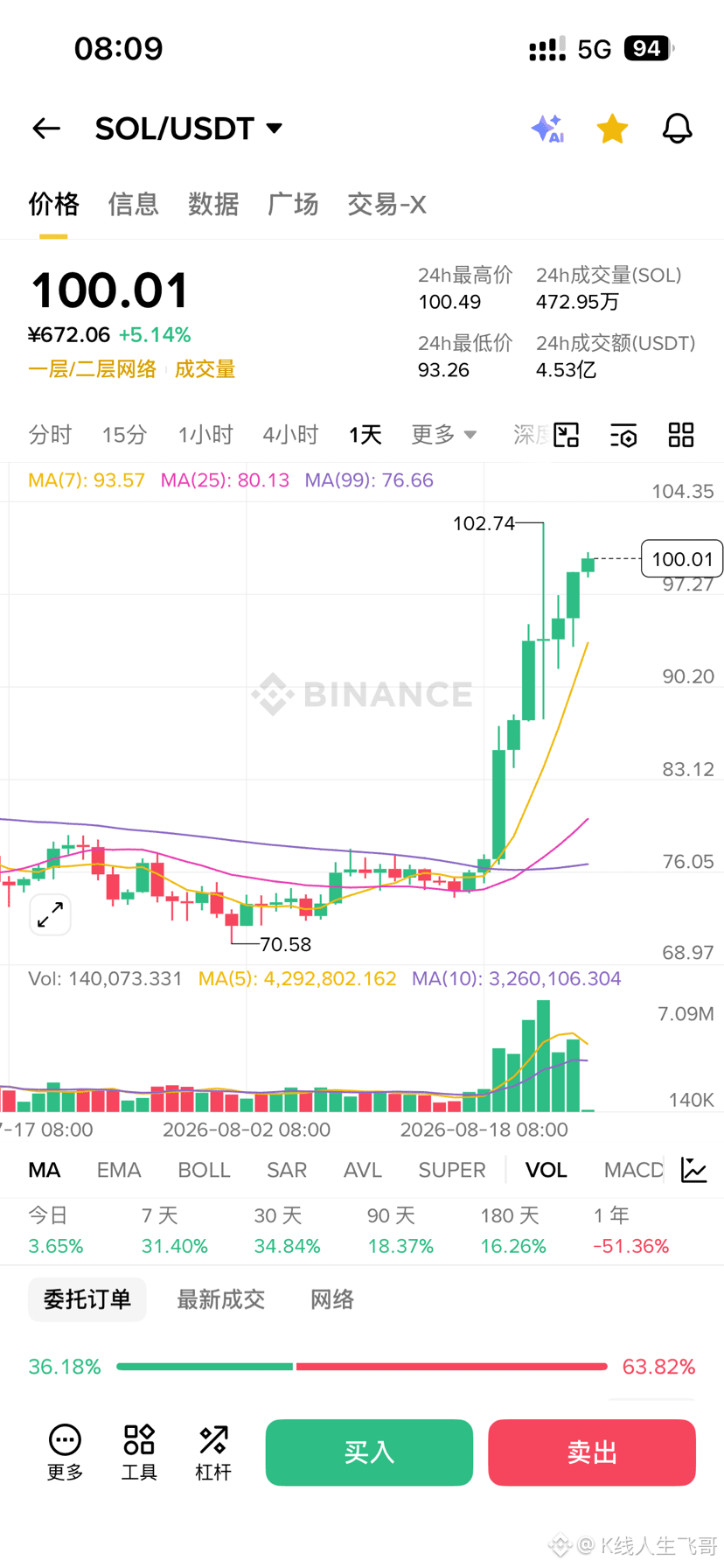724x1568 pixels.
Task: Click the MA(25): 80.13 legend
Action: pos(225,480)
